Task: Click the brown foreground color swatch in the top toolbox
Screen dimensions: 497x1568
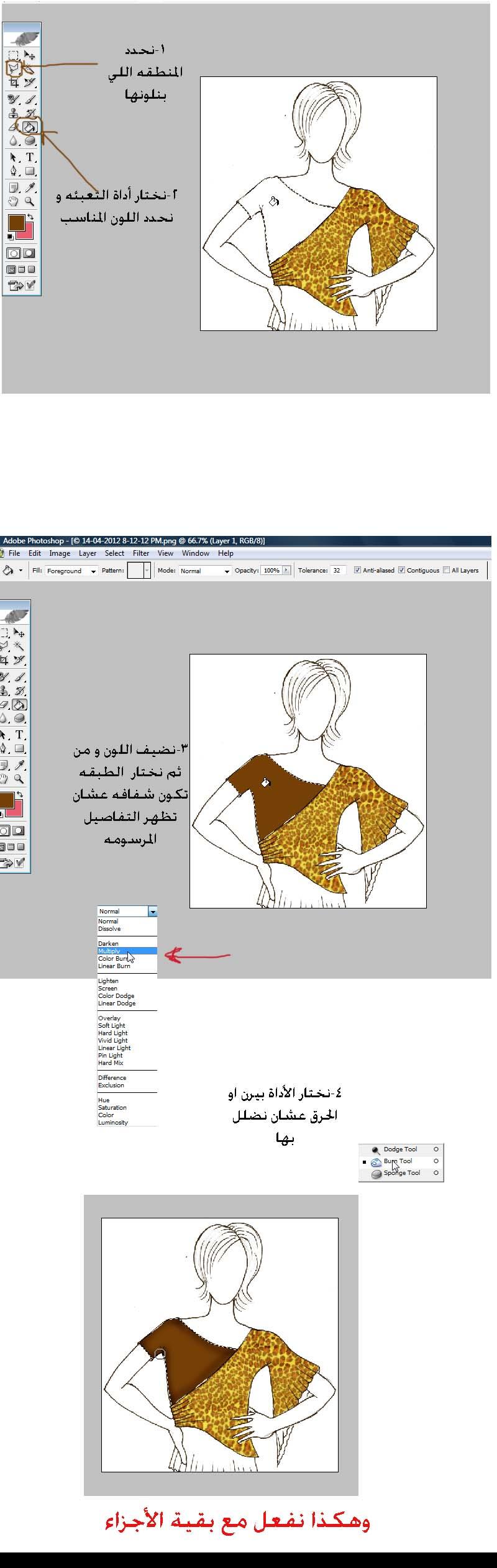Action: tap(16, 222)
